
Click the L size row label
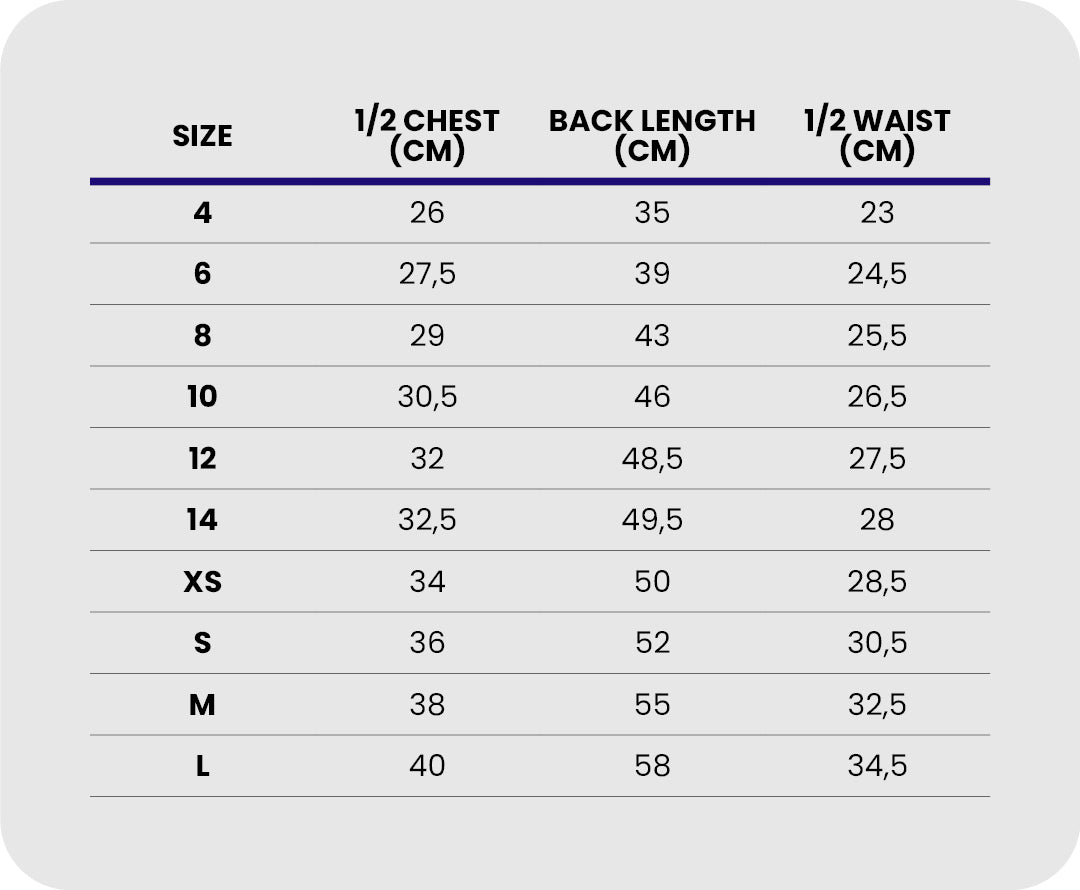(202, 766)
